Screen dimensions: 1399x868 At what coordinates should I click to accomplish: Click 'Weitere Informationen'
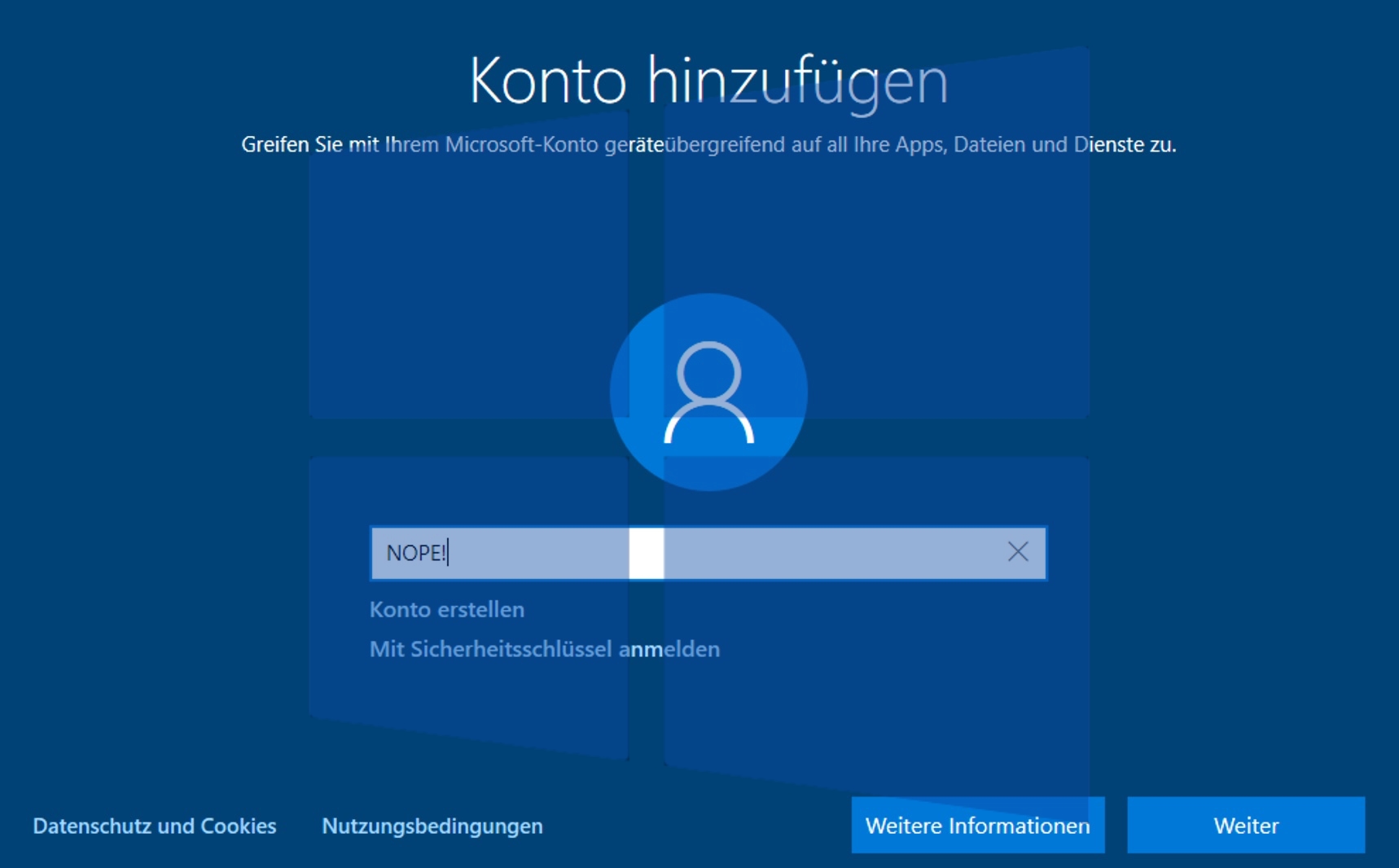977,825
